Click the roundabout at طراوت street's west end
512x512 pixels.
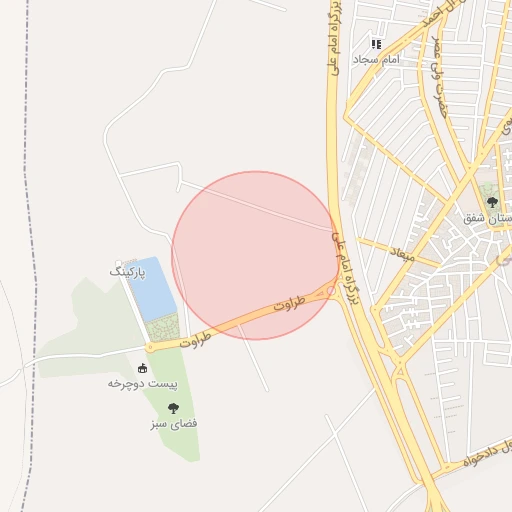tap(150, 347)
